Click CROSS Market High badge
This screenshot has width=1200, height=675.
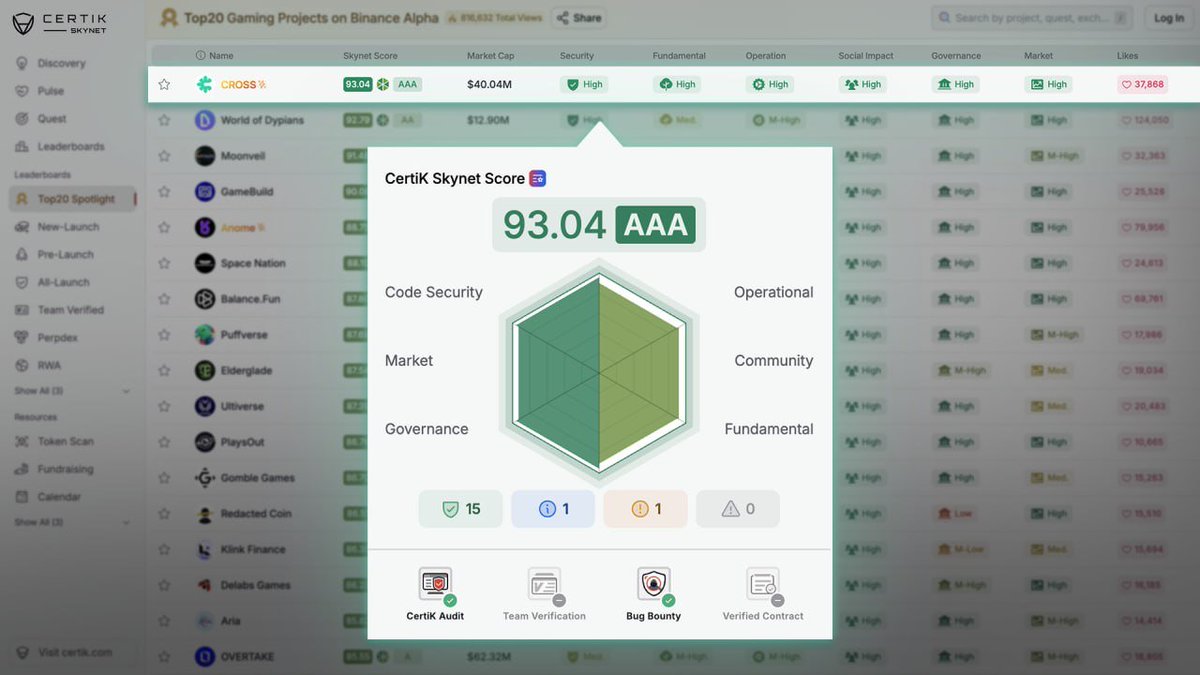tap(1049, 85)
